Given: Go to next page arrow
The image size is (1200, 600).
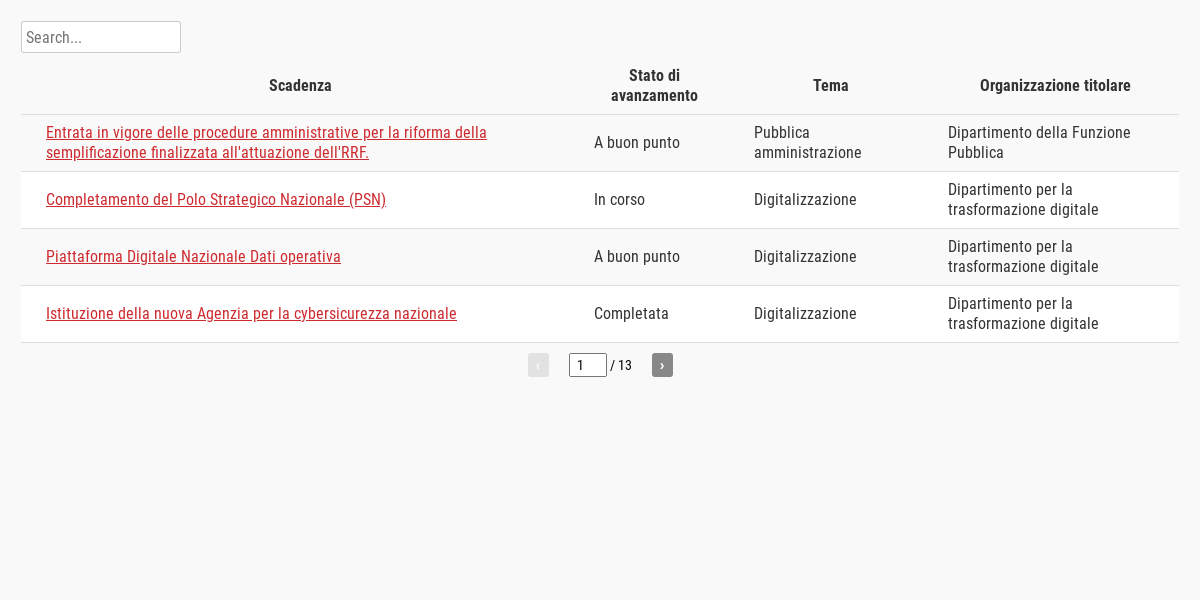Looking at the screenshot, I should coord(662,365).
